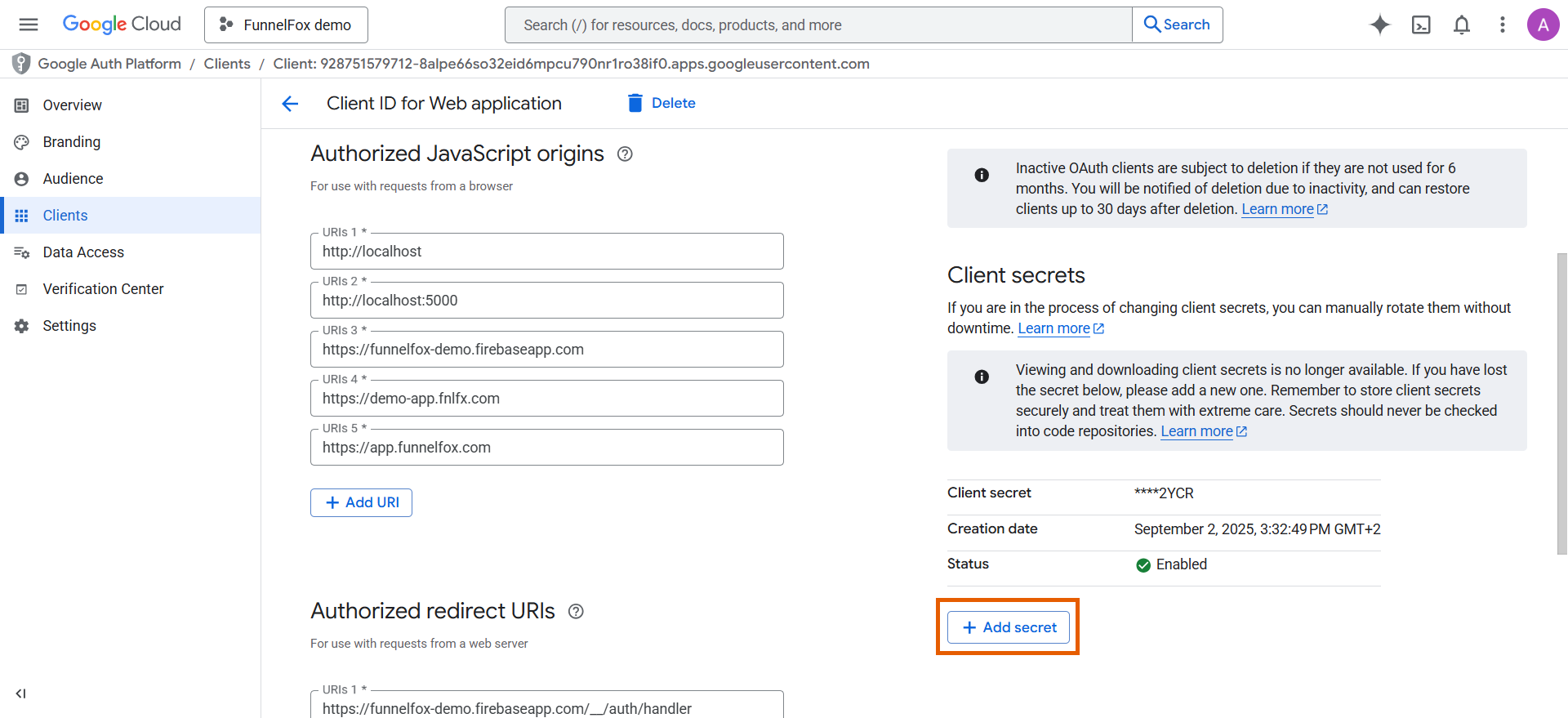The width and height of the screenshot is (1568, 718).
Task: Click the Search button
Action: pyautogui.click(x=1177, y=25)
